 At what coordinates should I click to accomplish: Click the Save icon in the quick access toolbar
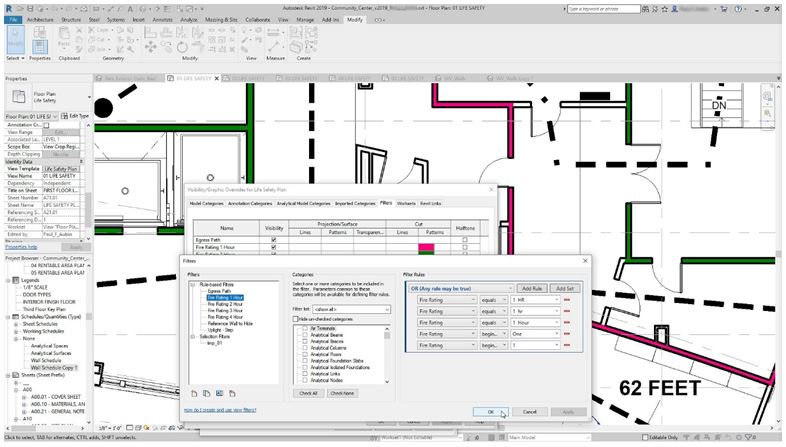(x=31, y=9)
